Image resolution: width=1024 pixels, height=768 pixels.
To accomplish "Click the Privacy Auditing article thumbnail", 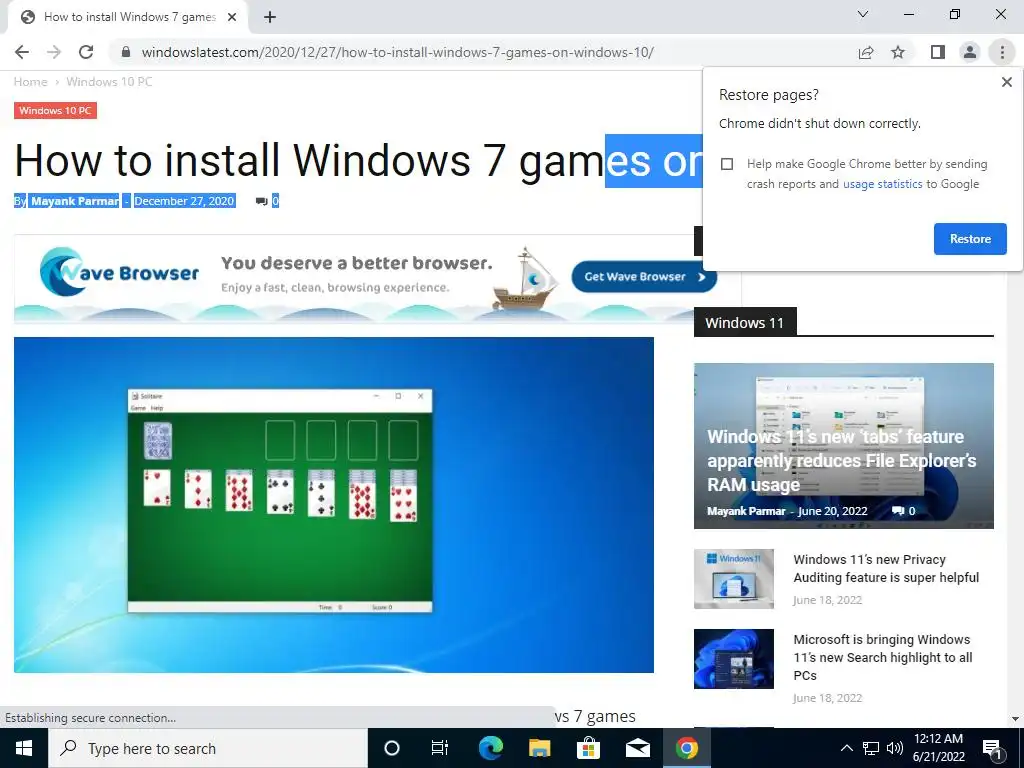I will 734,579.
